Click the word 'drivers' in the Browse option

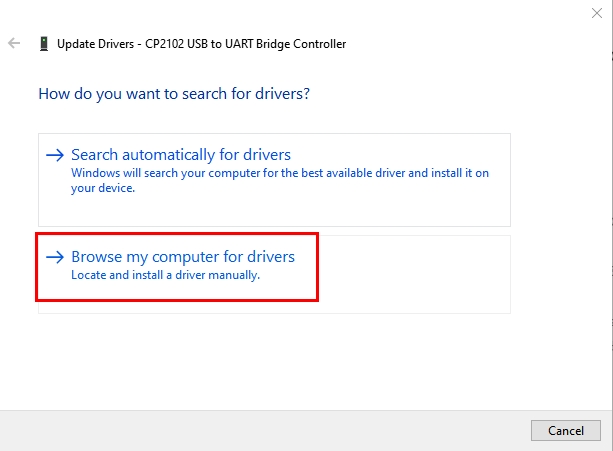coord(271,257)
